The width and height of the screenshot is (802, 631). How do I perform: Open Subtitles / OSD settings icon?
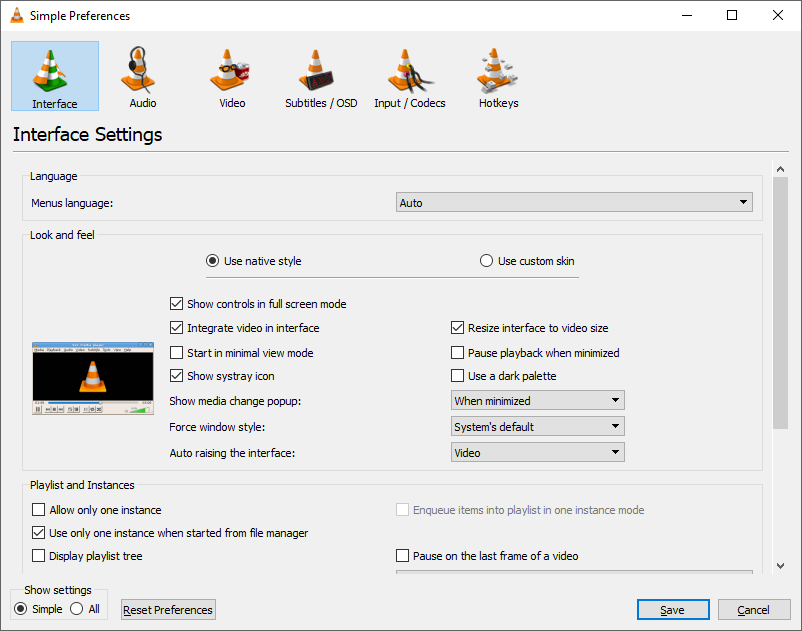coord(320,76)
